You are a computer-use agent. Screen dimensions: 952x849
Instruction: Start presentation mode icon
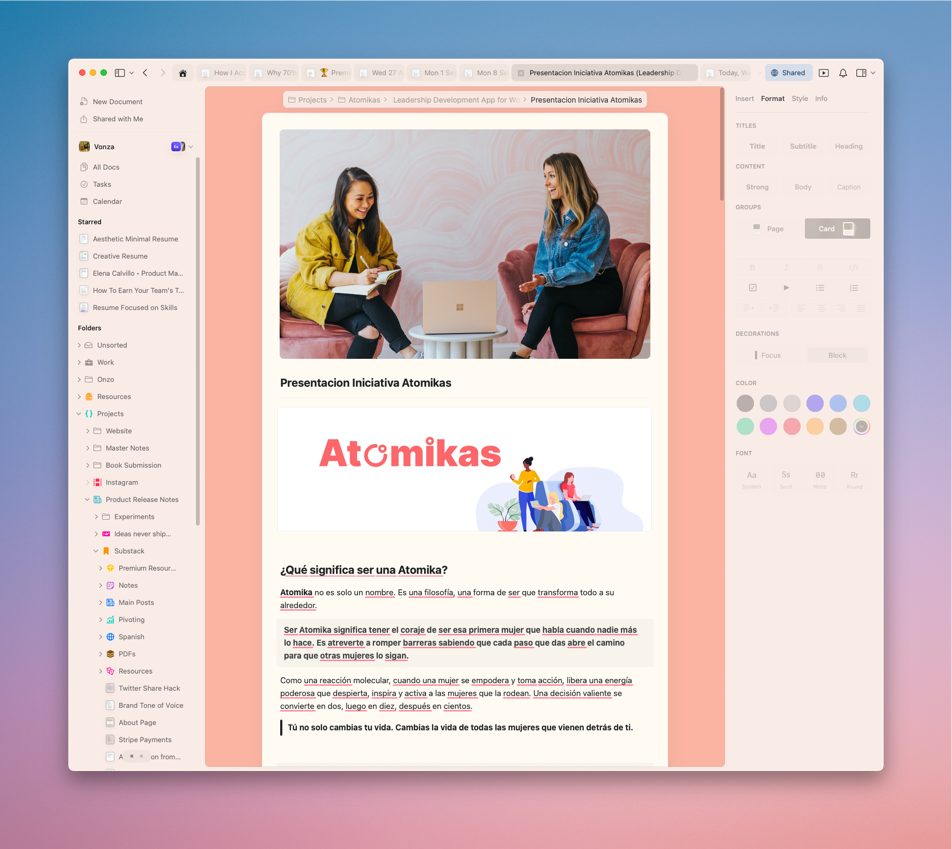[824, 73]
